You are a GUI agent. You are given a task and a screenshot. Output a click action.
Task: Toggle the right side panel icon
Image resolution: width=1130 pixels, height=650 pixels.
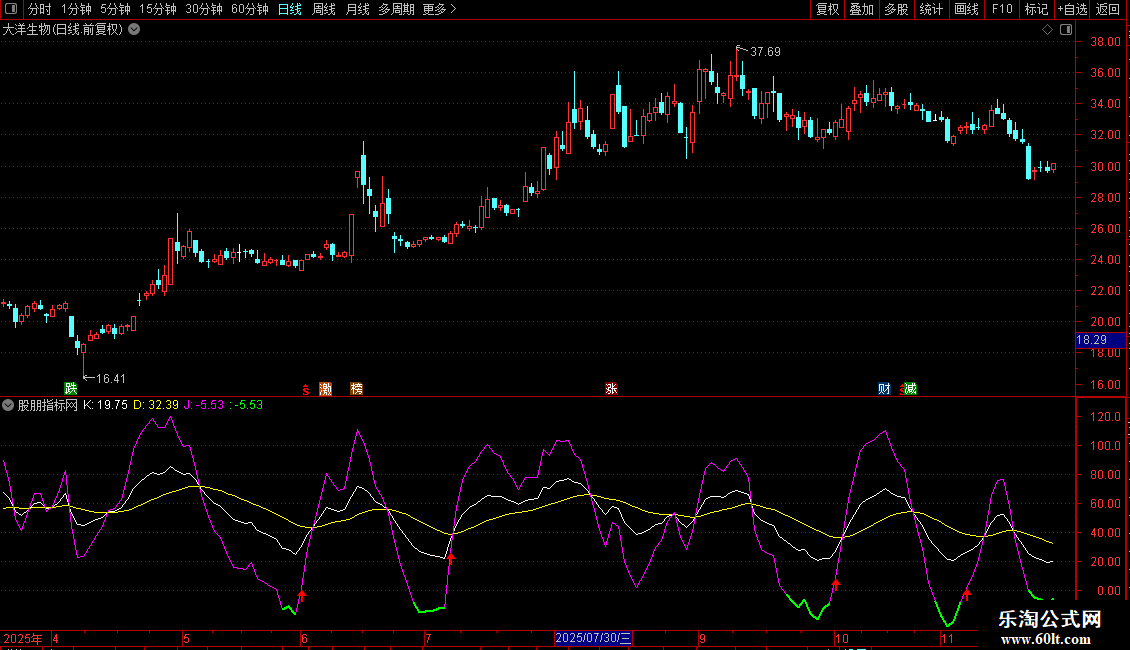1067,30
